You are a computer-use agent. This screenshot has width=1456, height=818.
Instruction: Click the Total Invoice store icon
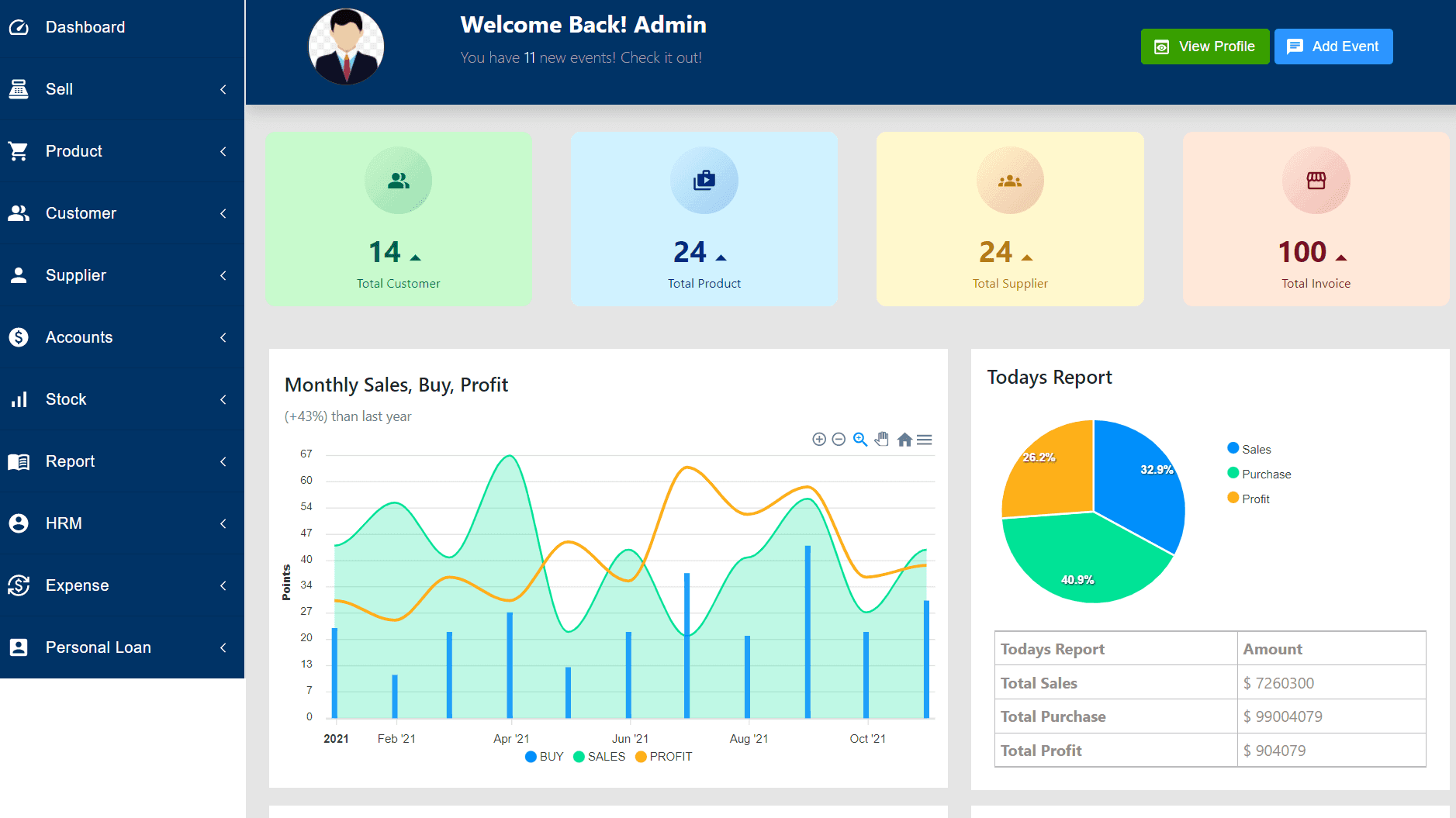[1316, 181]
